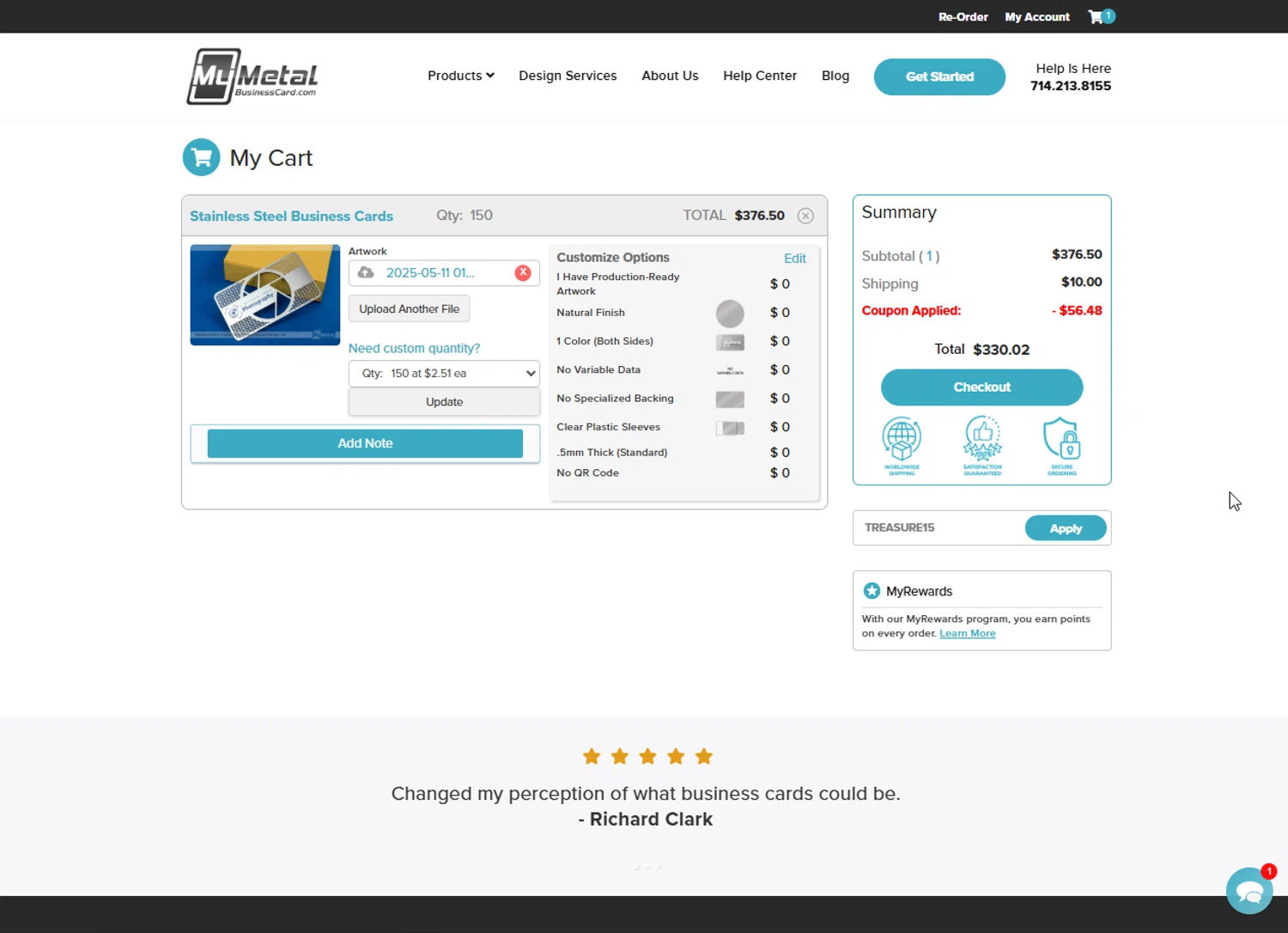Click the .5mm Thick (Standard) option row

pyautogui.click(x=673, y=452)
